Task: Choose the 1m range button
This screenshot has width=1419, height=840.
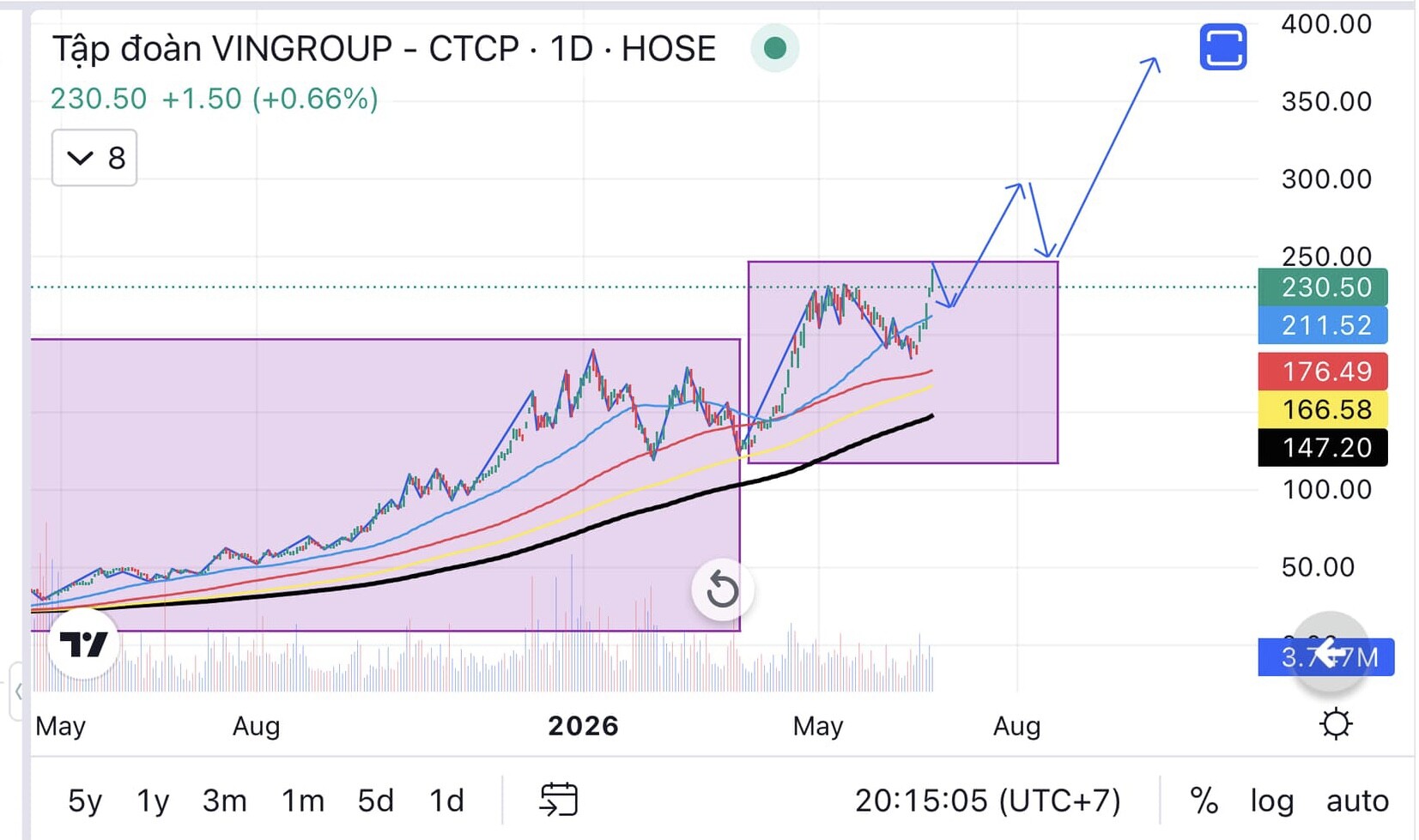Action: point(303,801)
